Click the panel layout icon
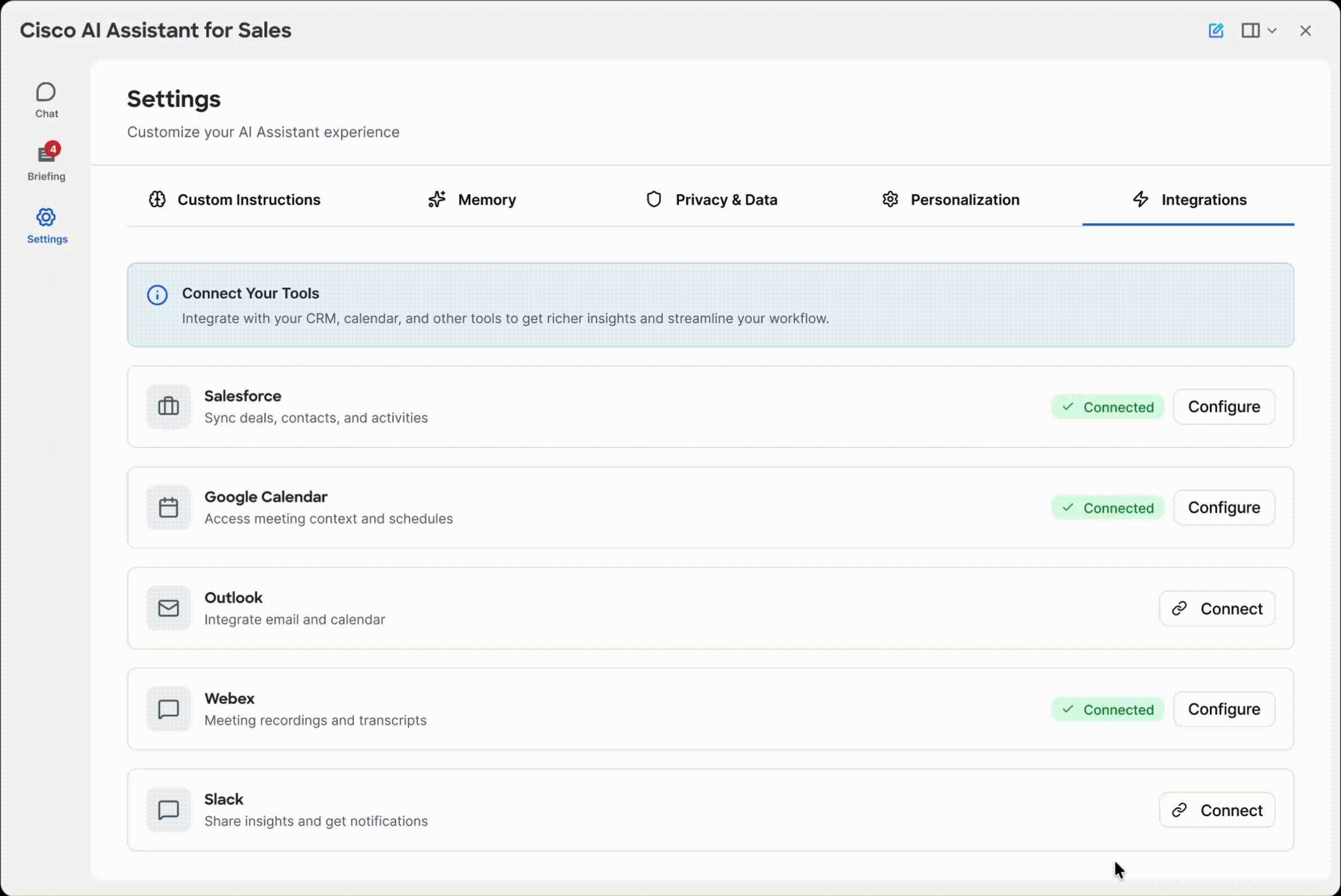 point(1250,30)
